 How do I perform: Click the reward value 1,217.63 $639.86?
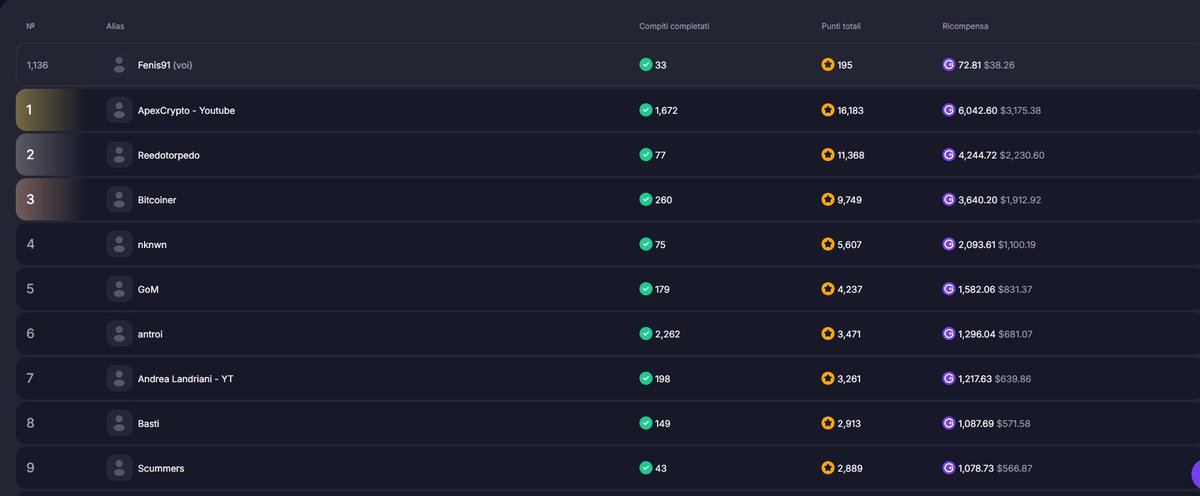click(x=994, y=378)
